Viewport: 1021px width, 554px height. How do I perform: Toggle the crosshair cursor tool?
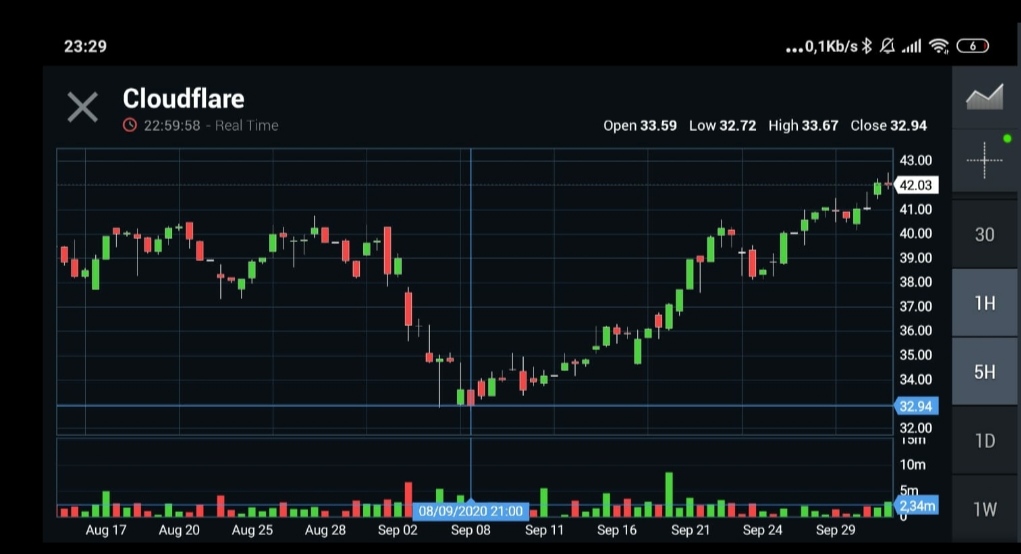pyautogui.click(x=984, y=160)
